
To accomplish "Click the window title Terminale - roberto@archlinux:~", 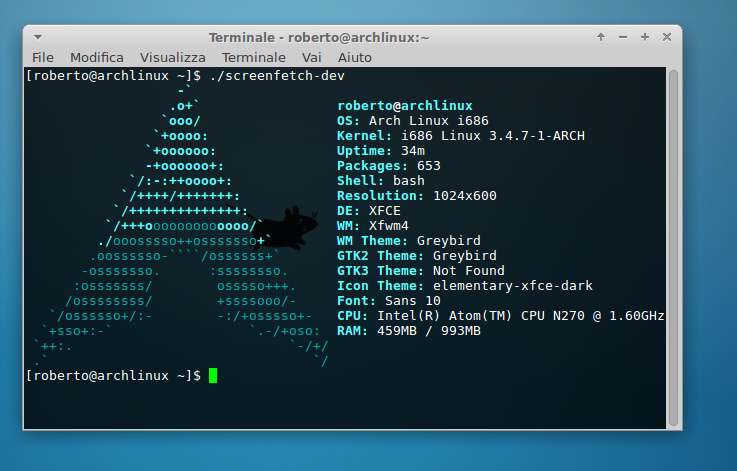I will 319,38.
